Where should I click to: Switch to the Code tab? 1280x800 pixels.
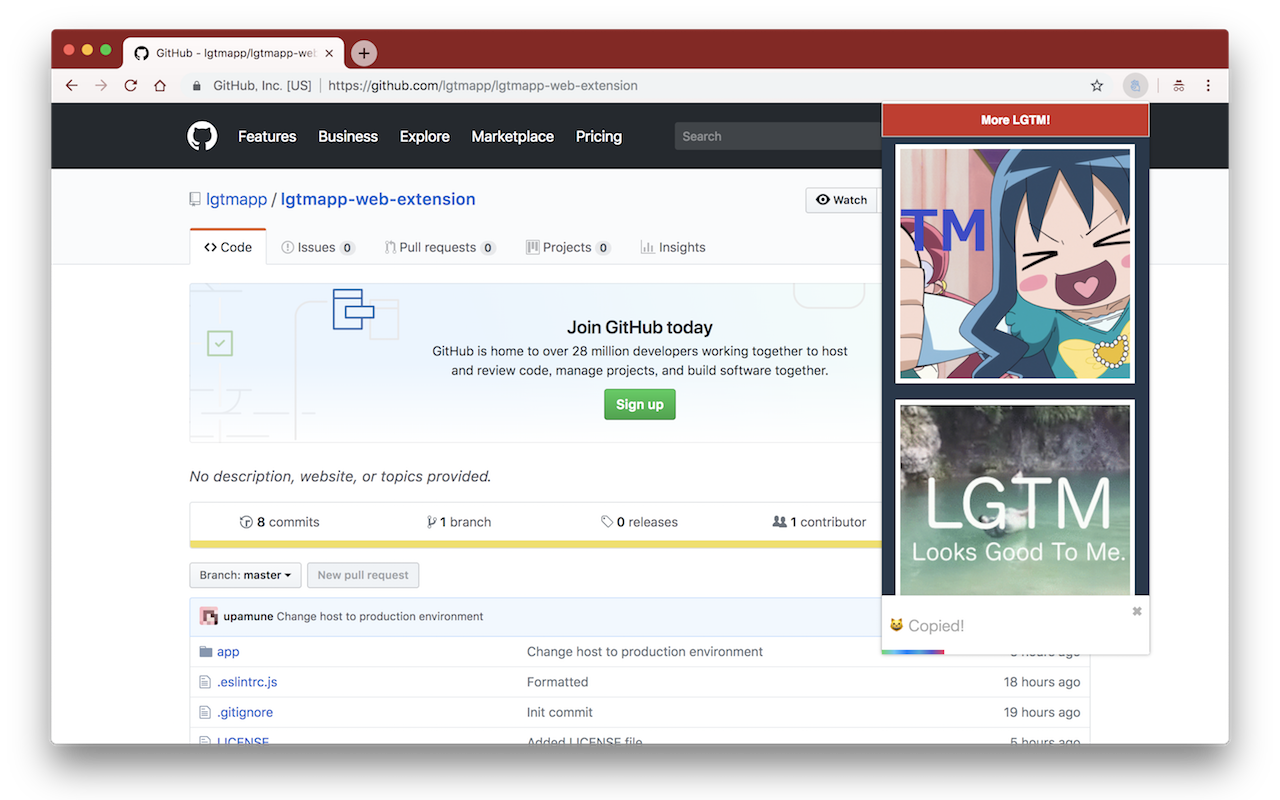click(228, 247)
